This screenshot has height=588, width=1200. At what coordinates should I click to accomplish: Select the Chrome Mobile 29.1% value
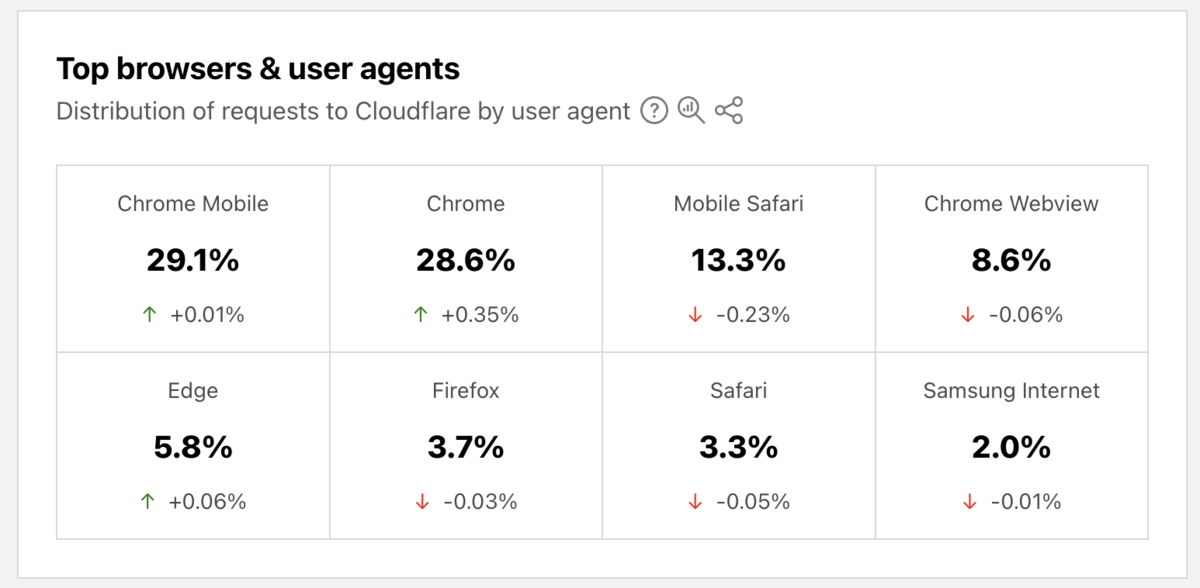pos(193,261)
